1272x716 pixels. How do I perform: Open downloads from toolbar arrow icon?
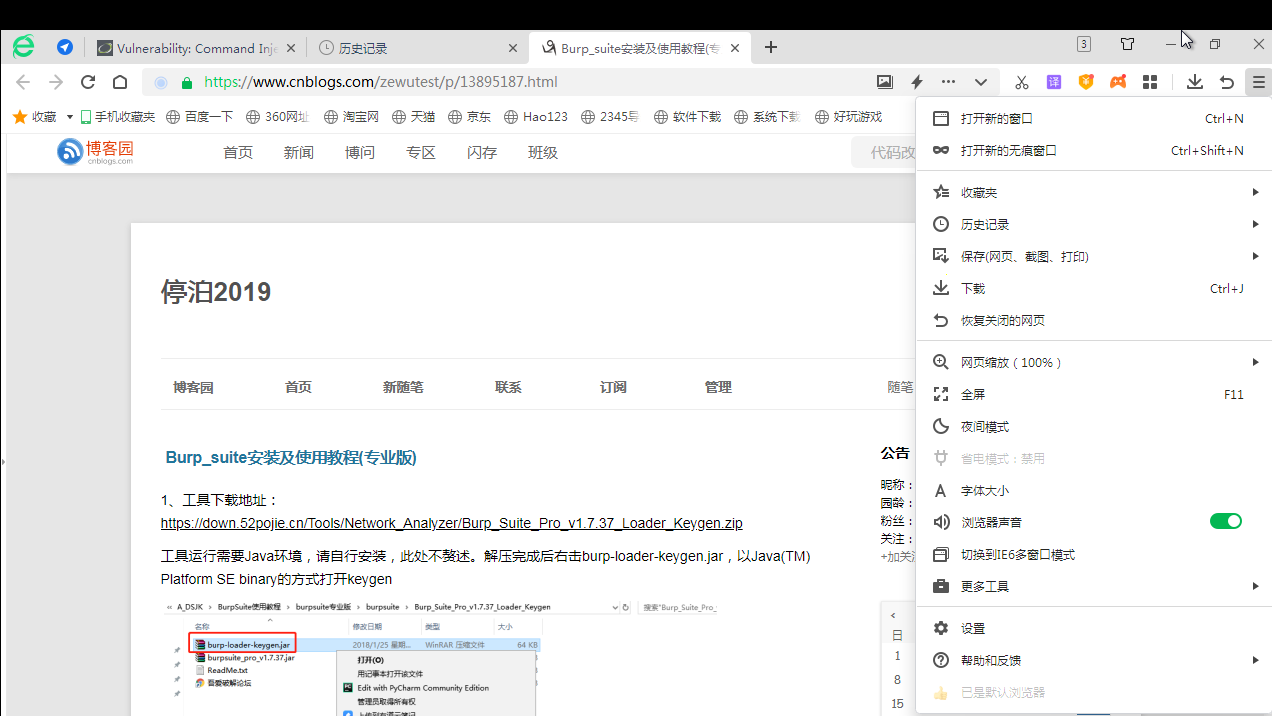1194,82
